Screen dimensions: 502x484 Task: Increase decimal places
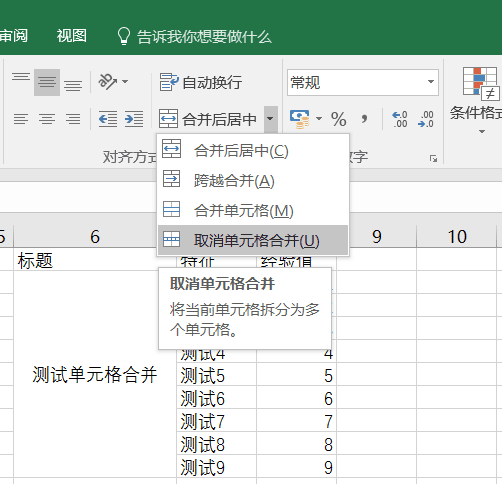click(400, 119)
